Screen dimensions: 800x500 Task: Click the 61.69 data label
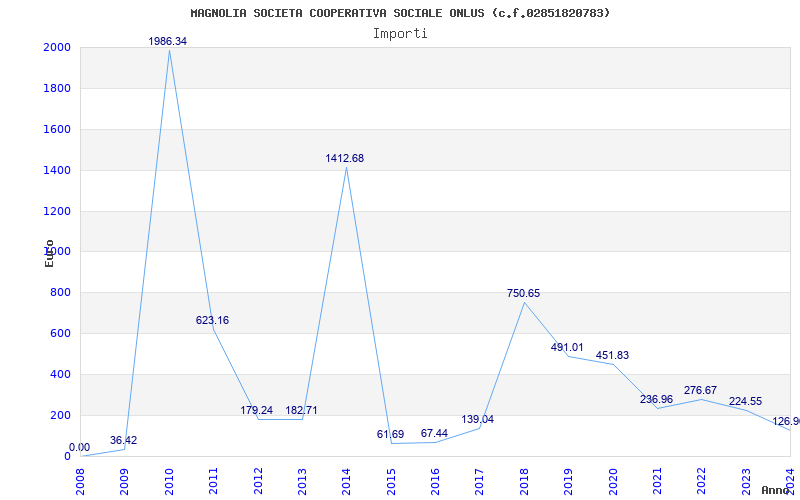[390, 435]
